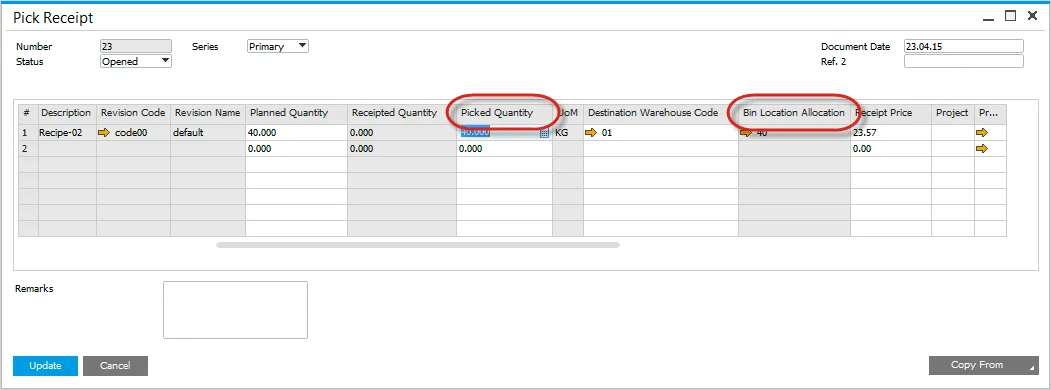Click row 2 Picked Quantity 0.000 cell
The image size is (1051, 390).
505,149
